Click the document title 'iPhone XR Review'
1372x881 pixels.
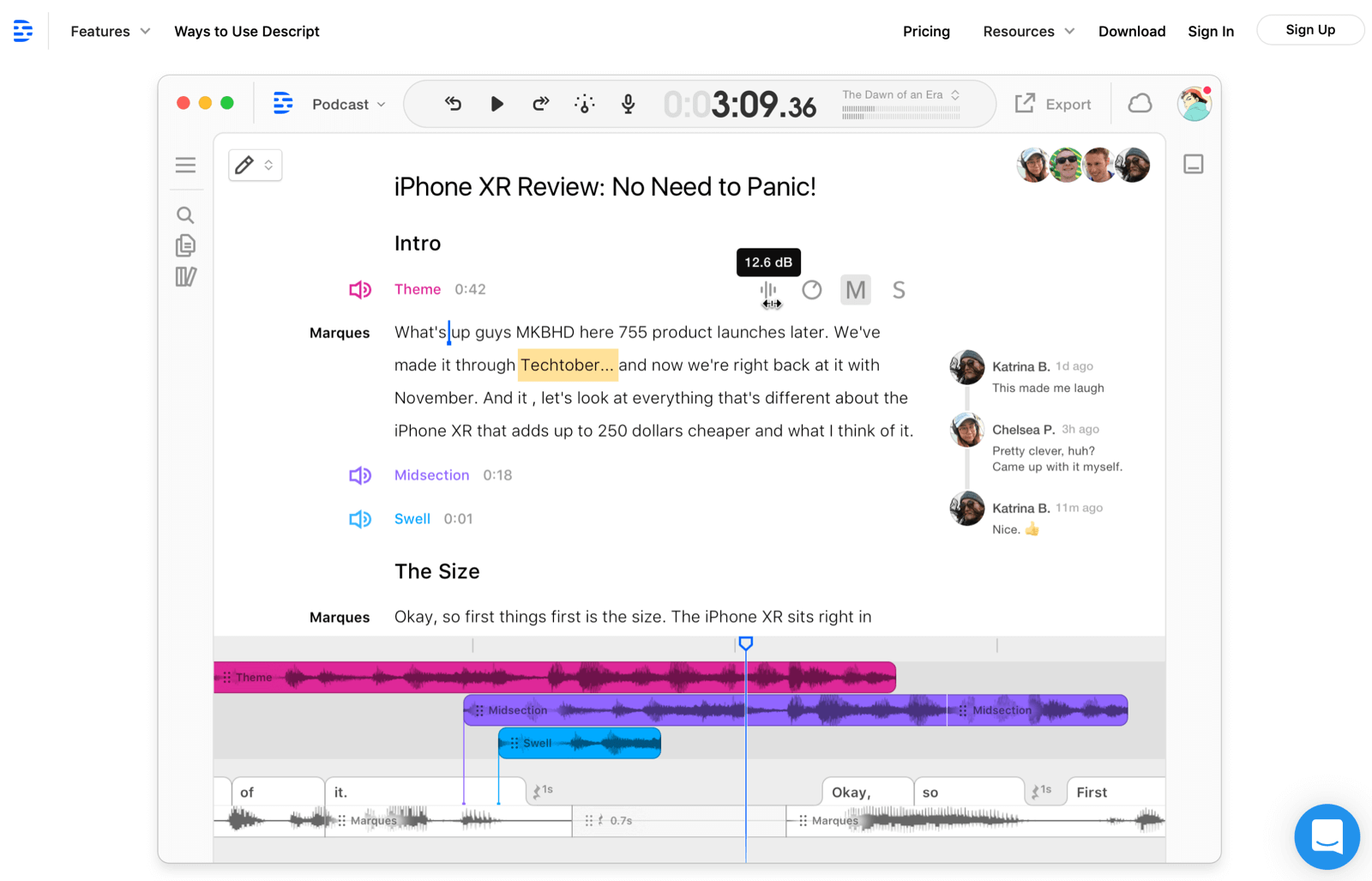click(x=605, y=187)
